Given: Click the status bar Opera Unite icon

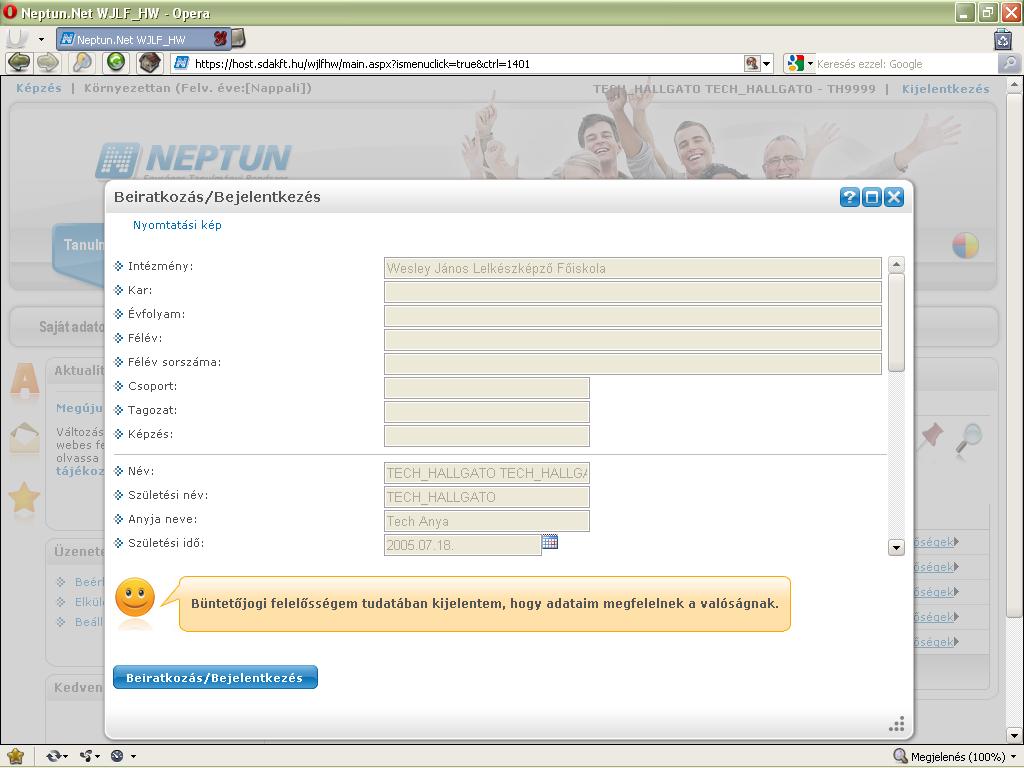Looking at the screenshot, I should click(89, 756).
